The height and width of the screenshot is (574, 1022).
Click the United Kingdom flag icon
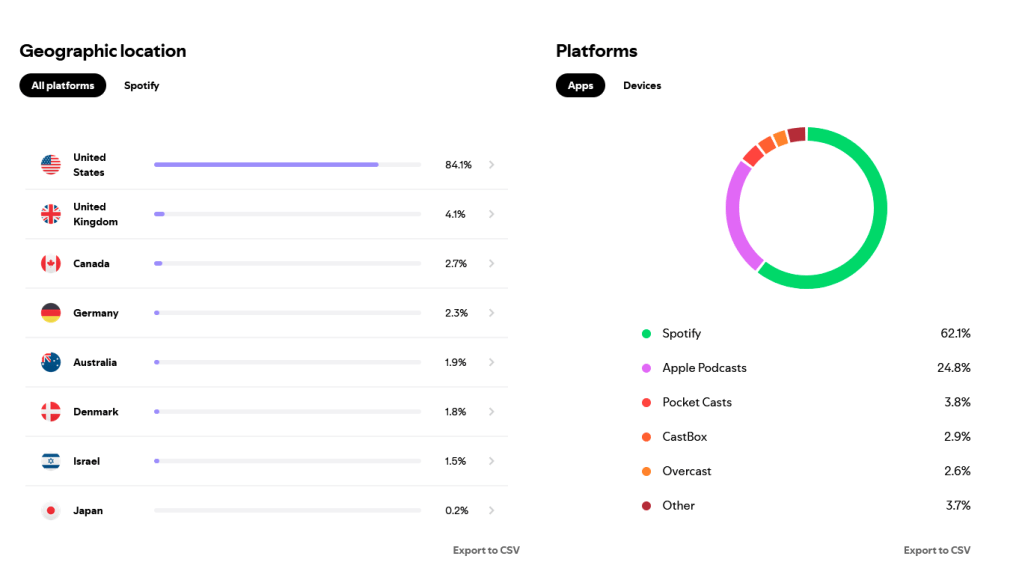(x=51, y=214)
